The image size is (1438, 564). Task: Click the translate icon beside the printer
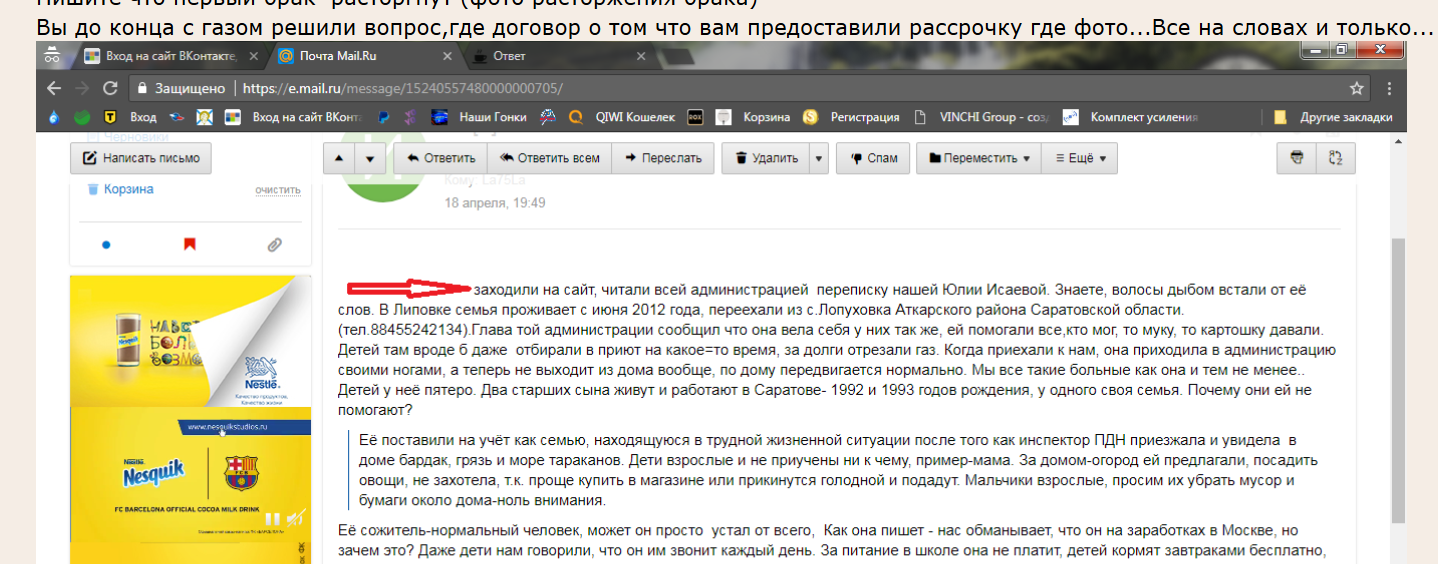click(1335, 158)
